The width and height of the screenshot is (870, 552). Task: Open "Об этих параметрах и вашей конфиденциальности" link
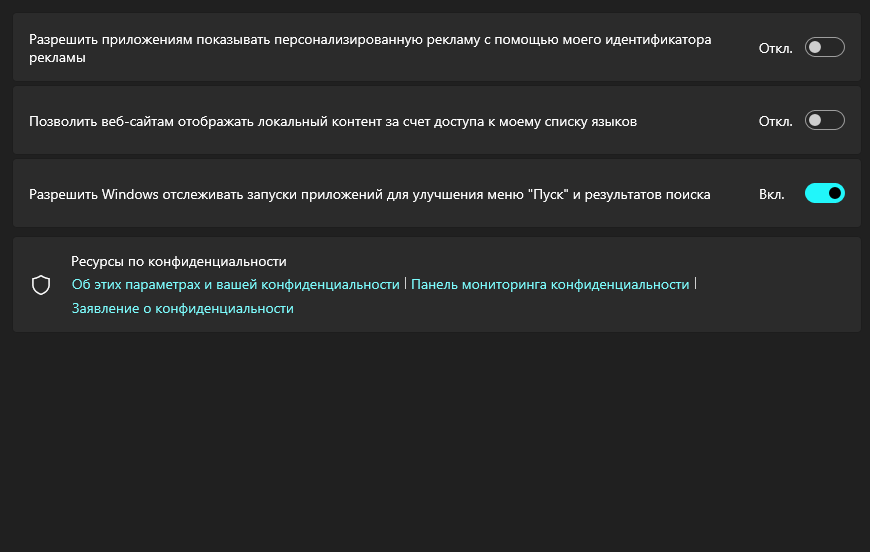pyautogui.click(x=235, y=284)
